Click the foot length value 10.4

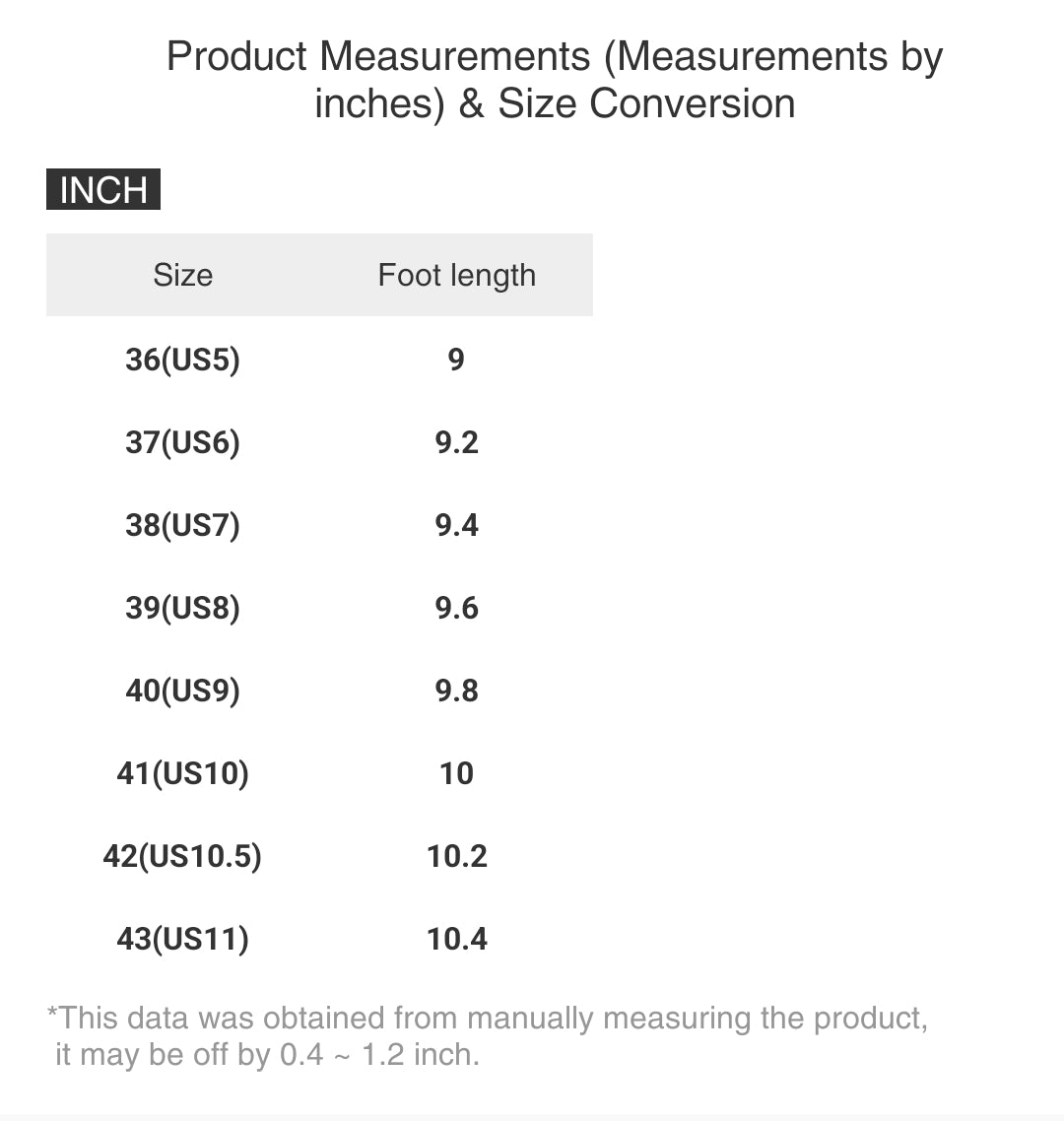click(456, 939)
